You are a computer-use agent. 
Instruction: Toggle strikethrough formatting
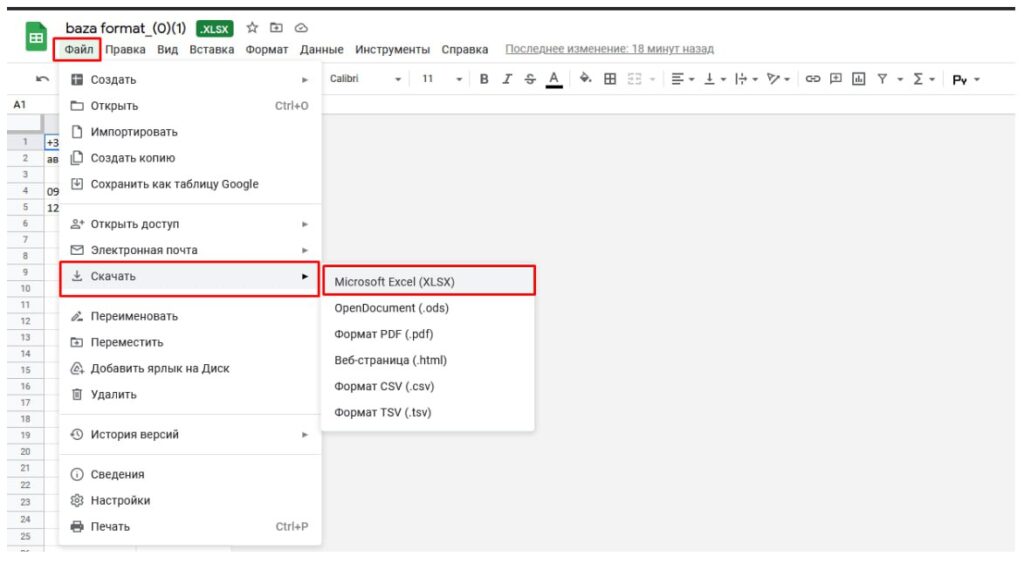pos(530,80)
